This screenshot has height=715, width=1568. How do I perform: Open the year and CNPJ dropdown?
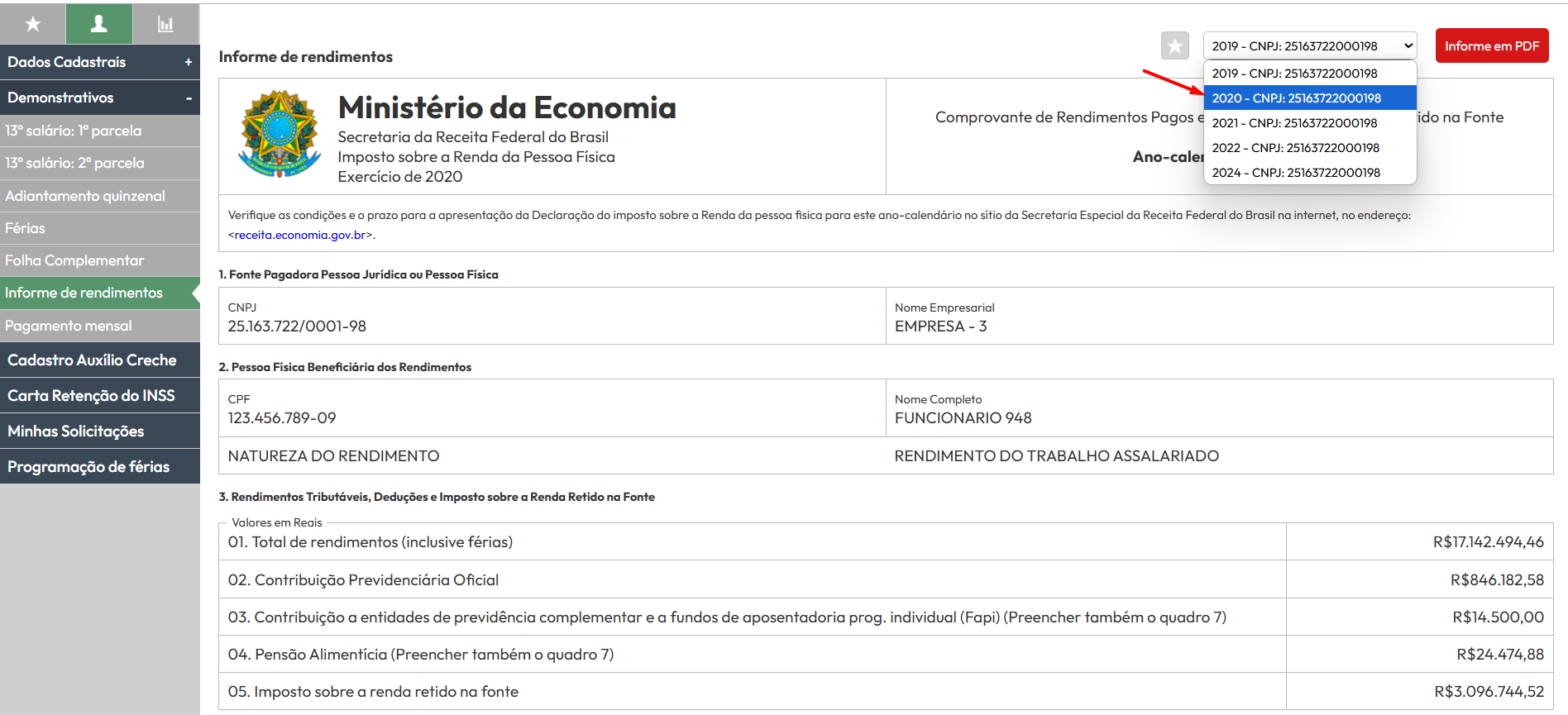pos(1310,46)
